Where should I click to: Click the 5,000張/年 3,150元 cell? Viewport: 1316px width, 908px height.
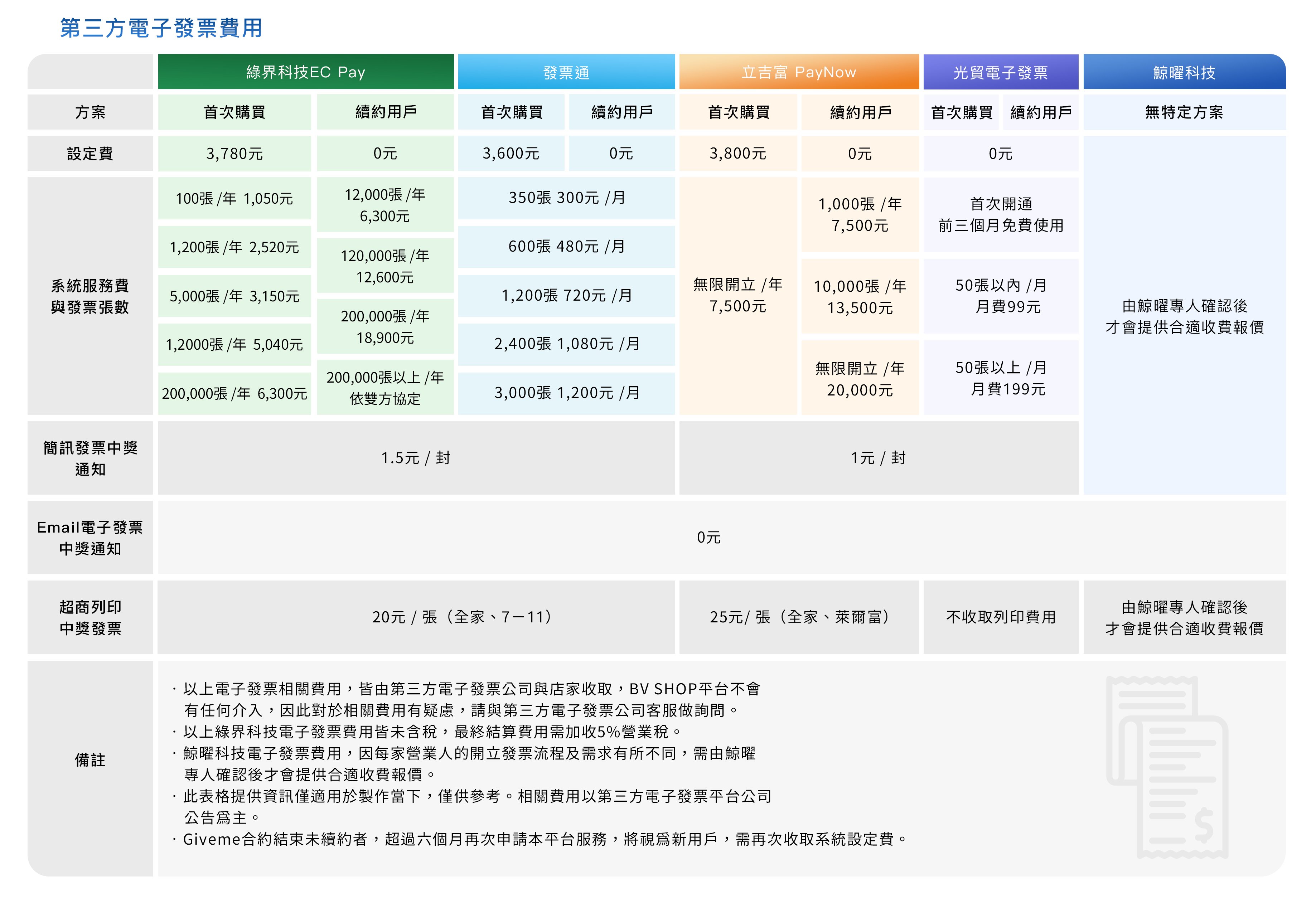pyautogui.click(x=234, y=296)
